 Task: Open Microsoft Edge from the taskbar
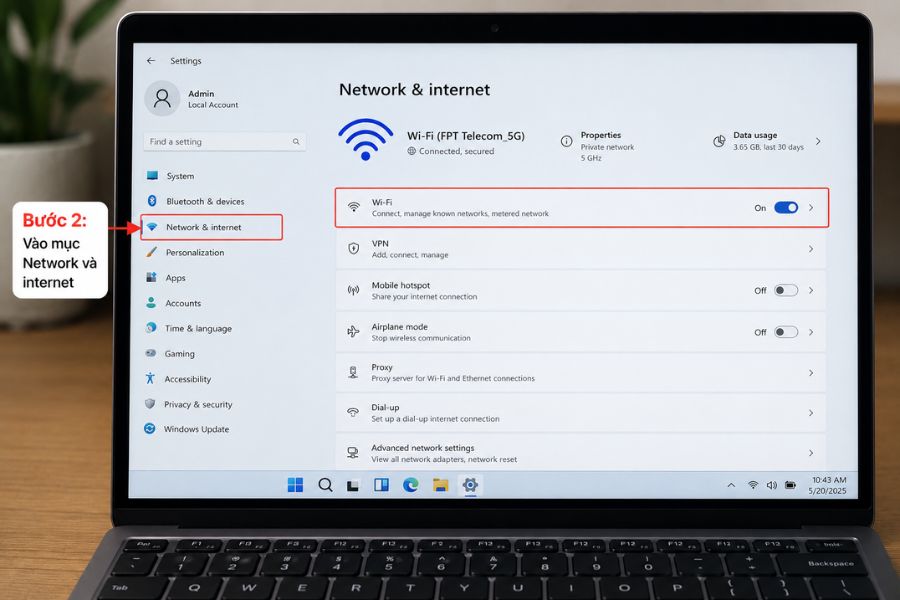point(410,485)
